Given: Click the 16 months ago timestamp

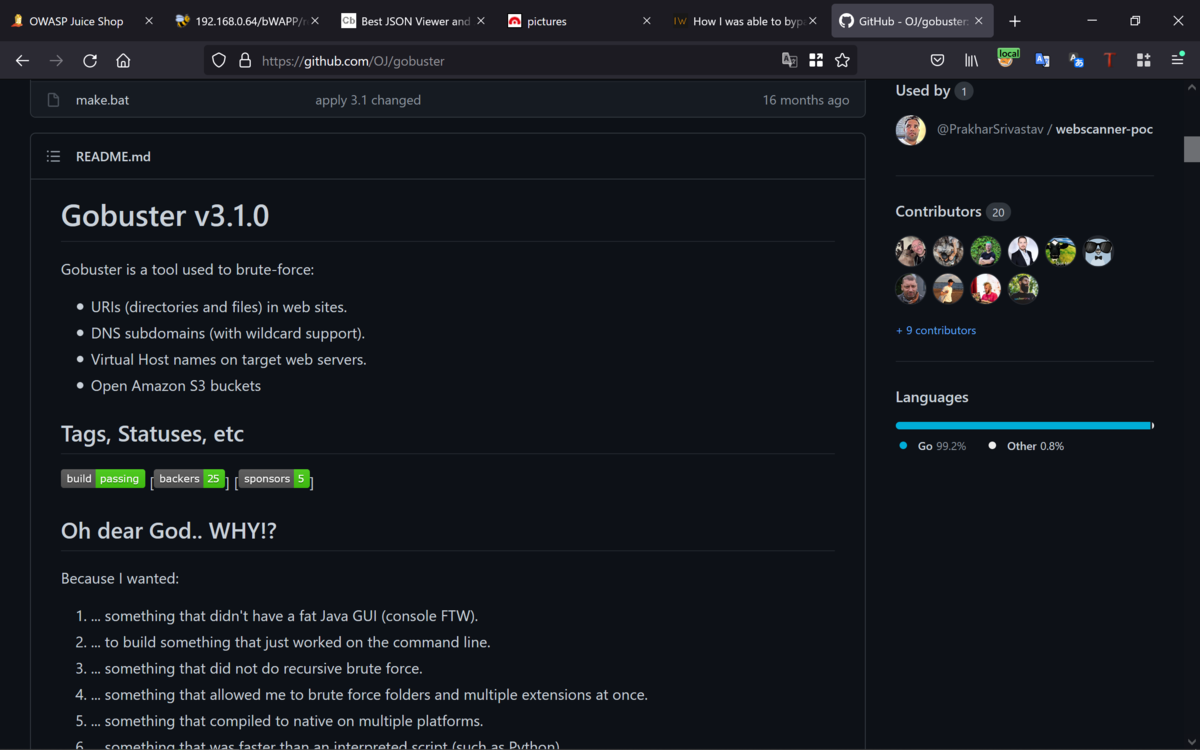Looking at the screenshot, I should (x=806, y=100).
